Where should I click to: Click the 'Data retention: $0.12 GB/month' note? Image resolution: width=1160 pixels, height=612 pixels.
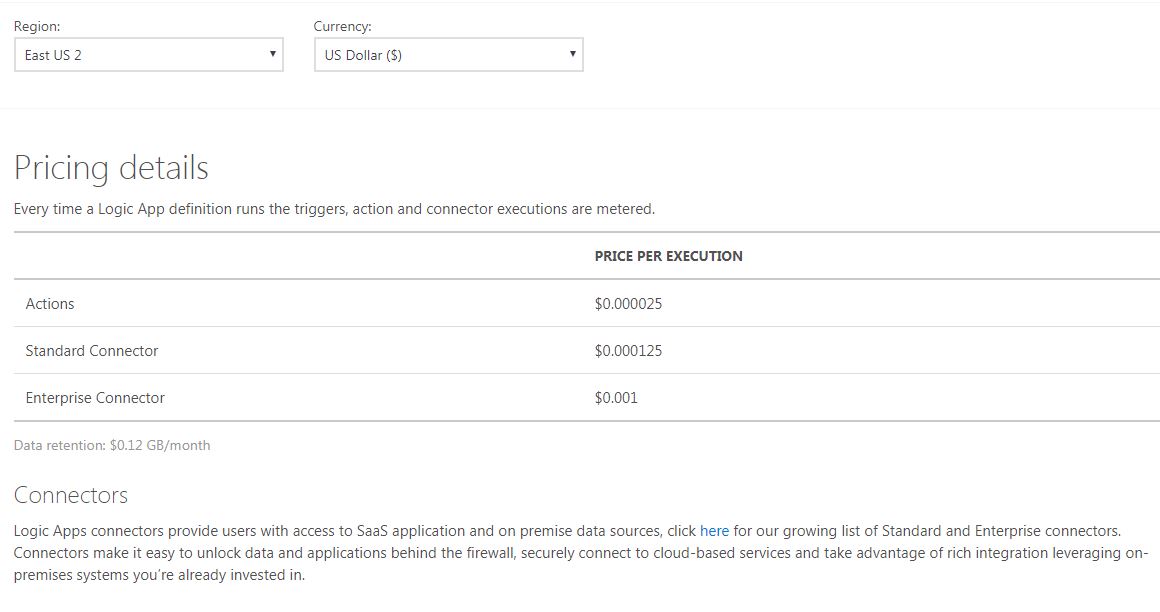[112, 445]
